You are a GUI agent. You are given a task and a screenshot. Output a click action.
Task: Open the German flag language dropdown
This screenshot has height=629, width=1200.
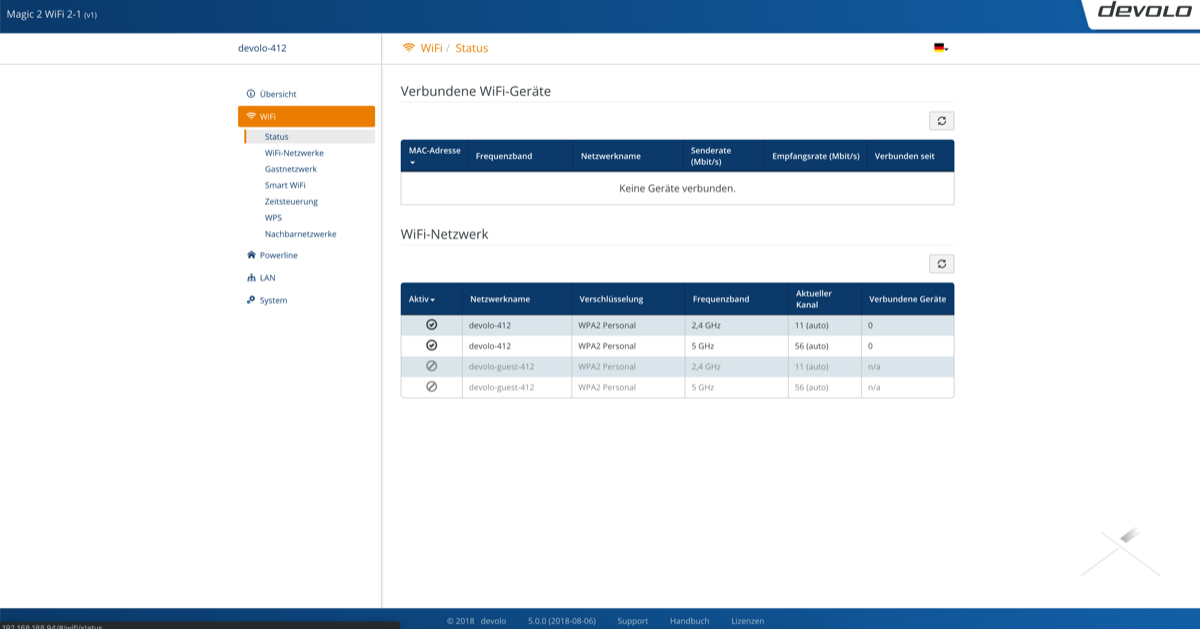[940, 48]
